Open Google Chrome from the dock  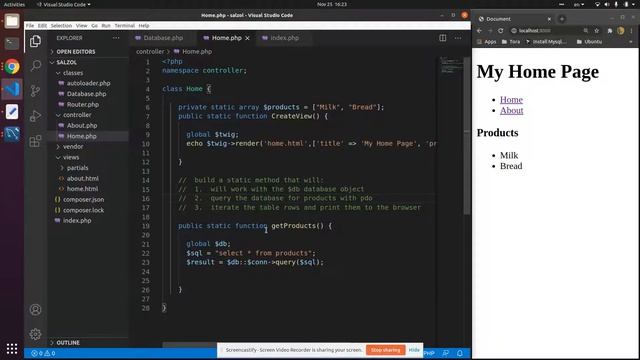12,66
